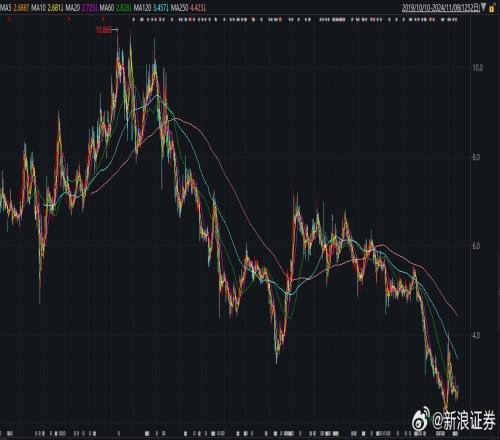Click the 4.0 price axis label
This screenshot has width=500, height=440.
point(476,335)
